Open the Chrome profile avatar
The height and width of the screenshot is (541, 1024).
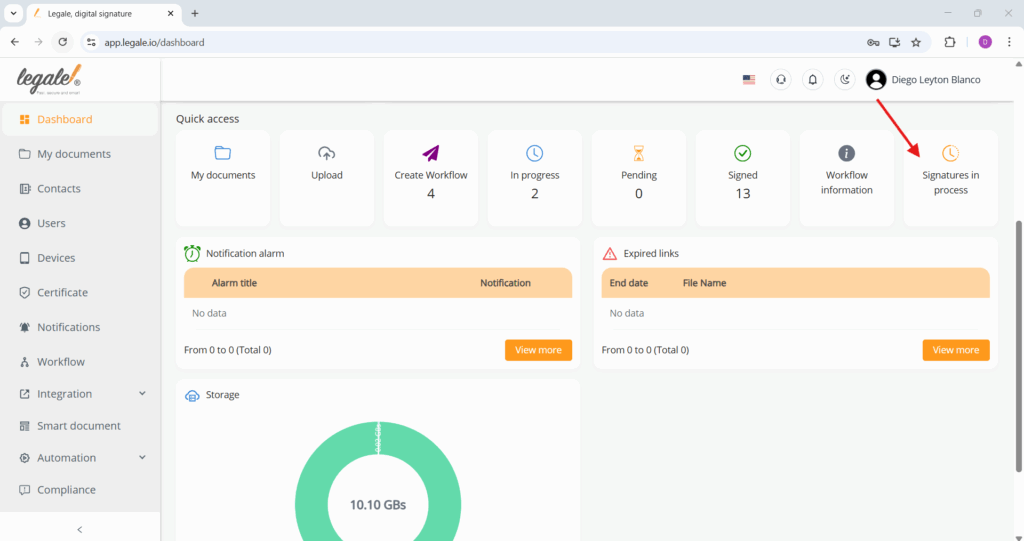tap(985, 42)
